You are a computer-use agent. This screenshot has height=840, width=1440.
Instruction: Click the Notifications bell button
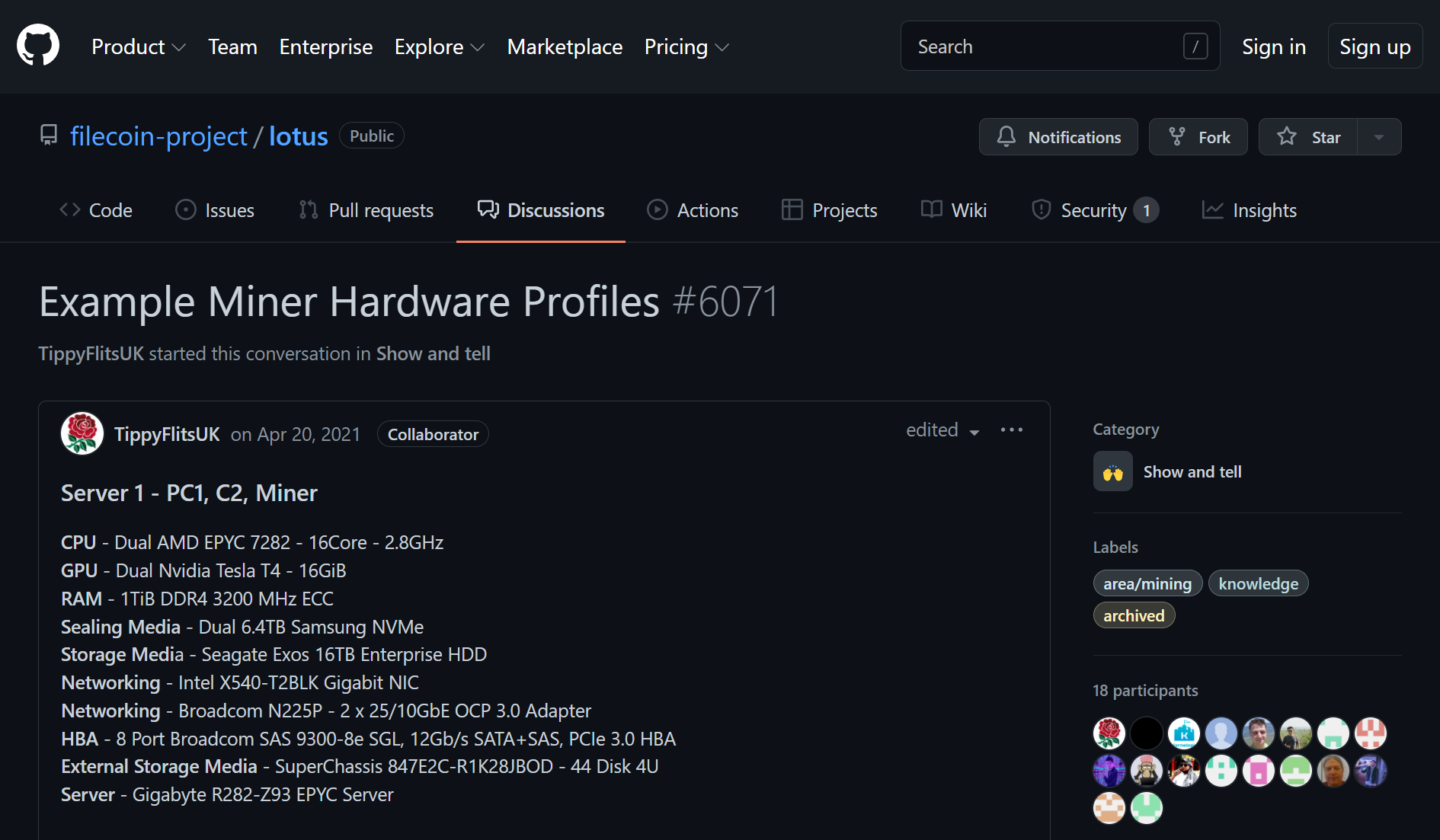(x=1058, y=137)
